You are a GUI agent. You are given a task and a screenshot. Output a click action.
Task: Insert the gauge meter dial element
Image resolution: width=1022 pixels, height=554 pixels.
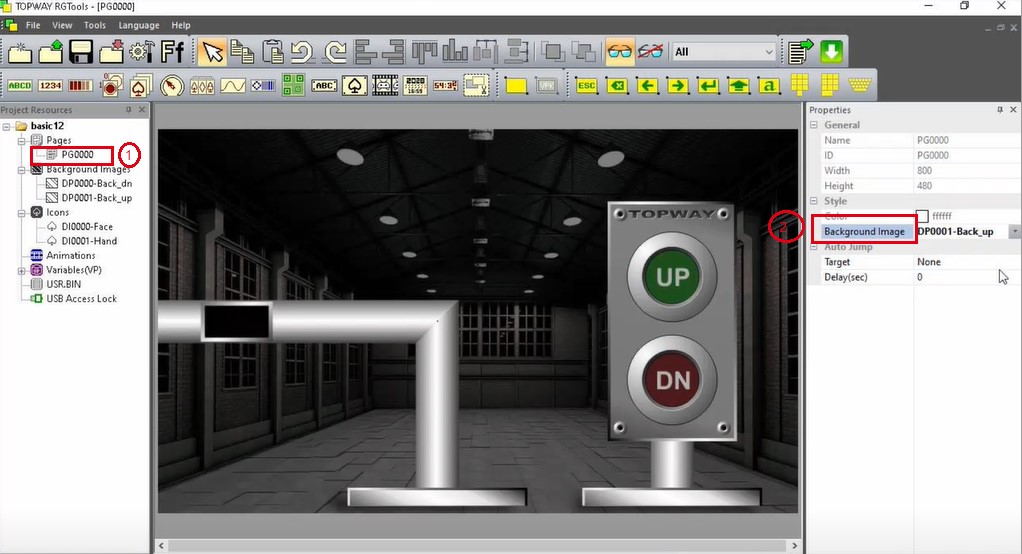pyautogui.click(x=172, y=86)
